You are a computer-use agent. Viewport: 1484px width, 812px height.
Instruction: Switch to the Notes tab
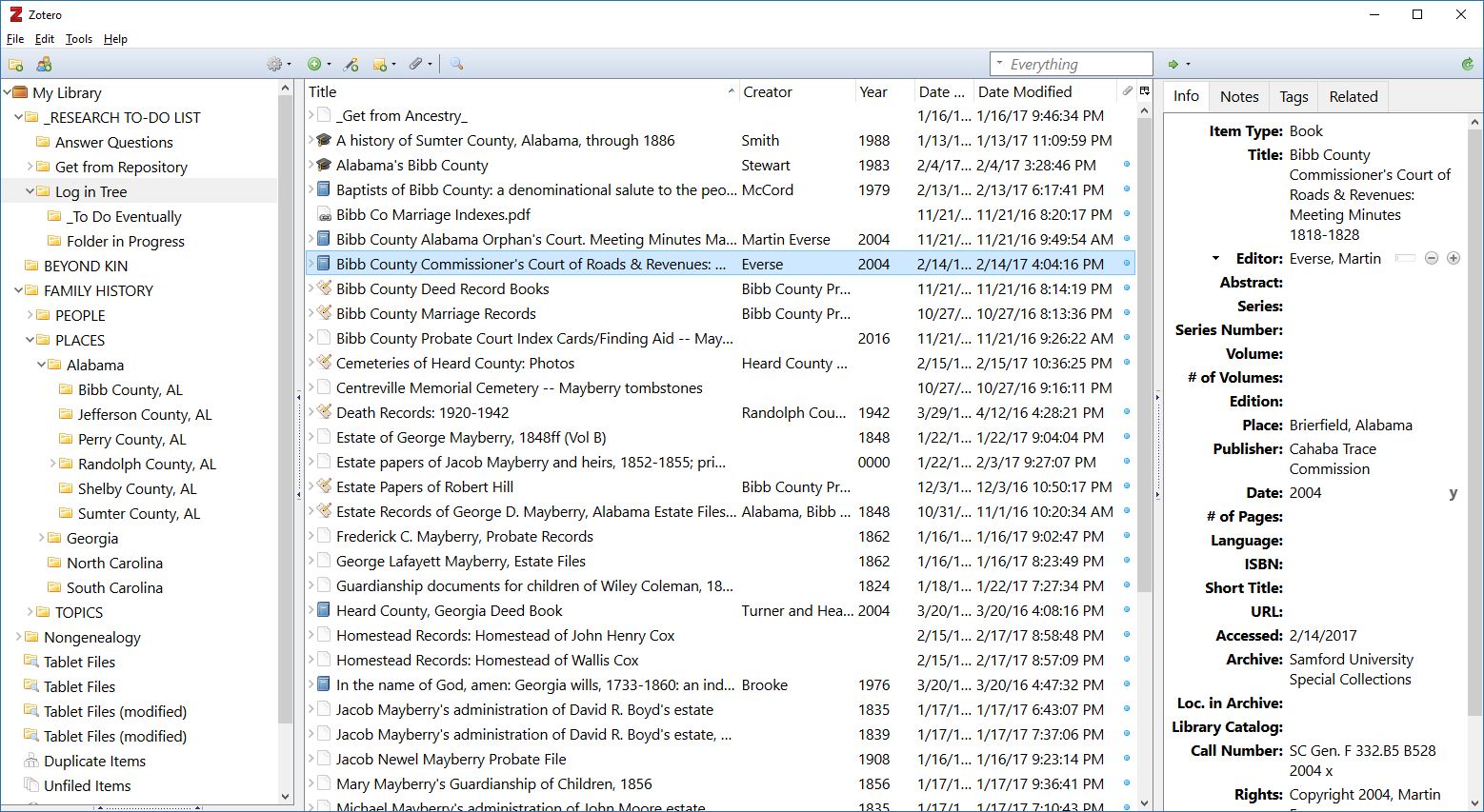coord(1239,96)
